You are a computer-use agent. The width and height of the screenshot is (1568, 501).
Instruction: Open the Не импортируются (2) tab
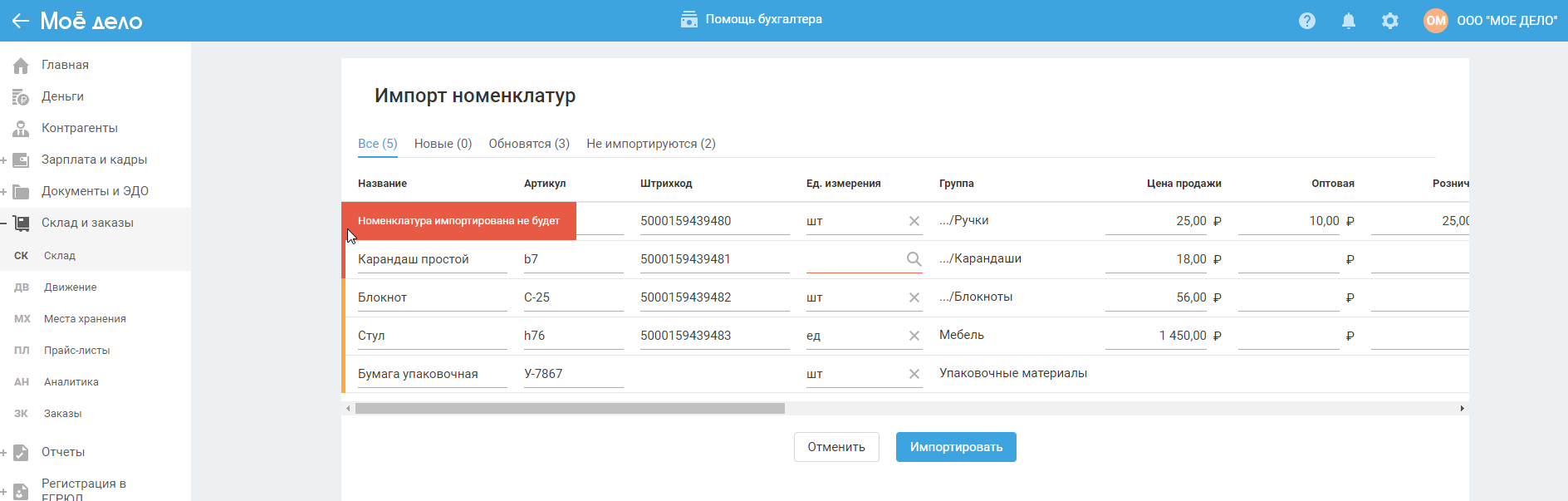(x=650, y=144)
